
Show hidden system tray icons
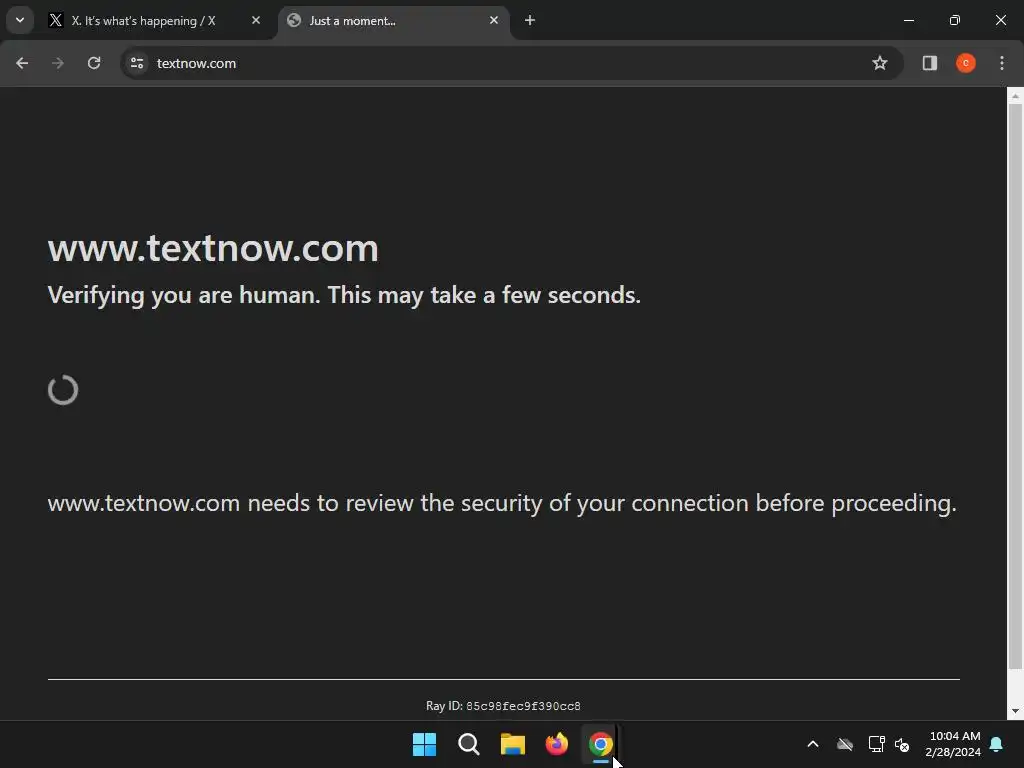pos(813,744)
